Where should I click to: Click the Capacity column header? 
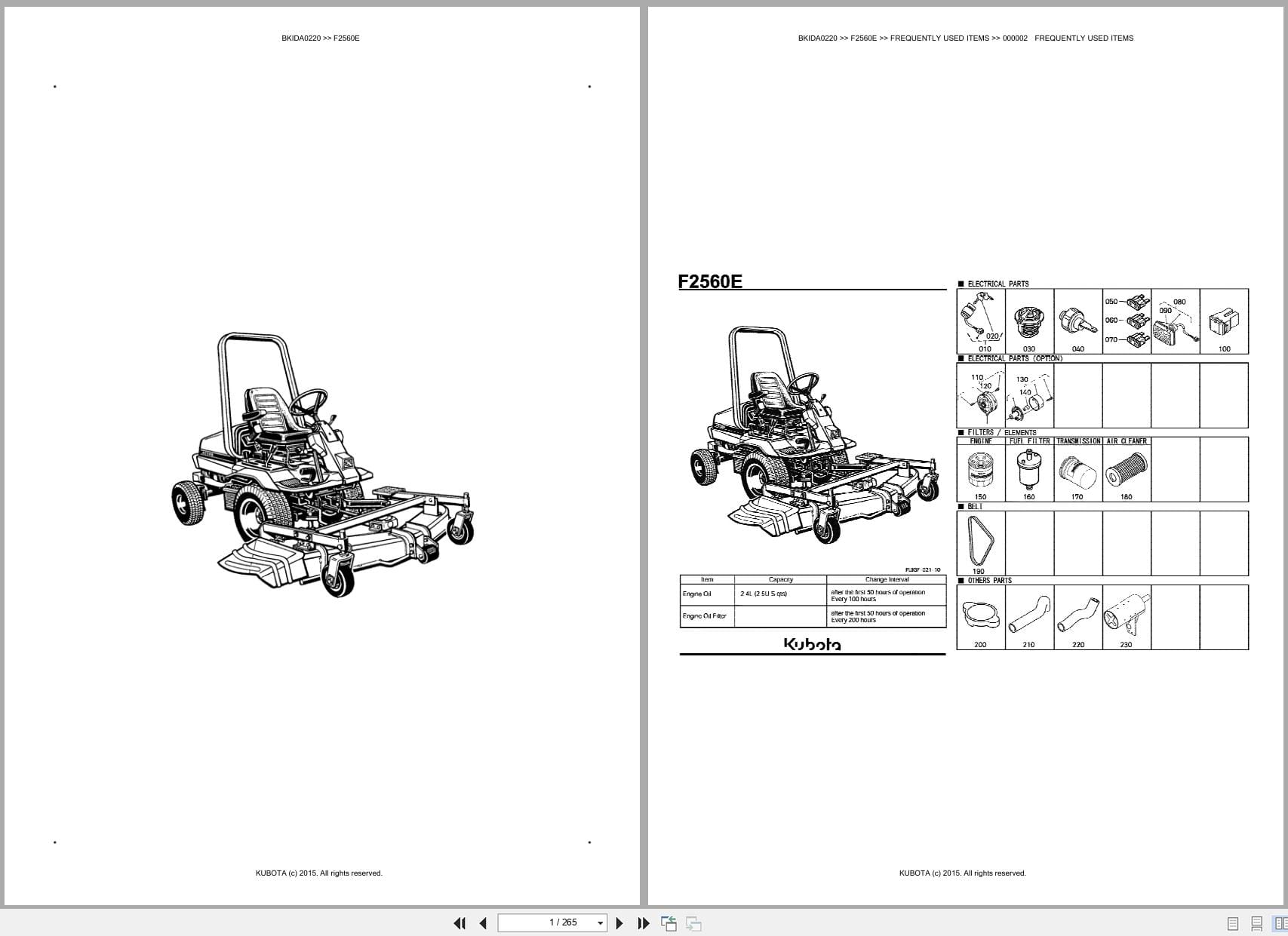click(780, 580)
